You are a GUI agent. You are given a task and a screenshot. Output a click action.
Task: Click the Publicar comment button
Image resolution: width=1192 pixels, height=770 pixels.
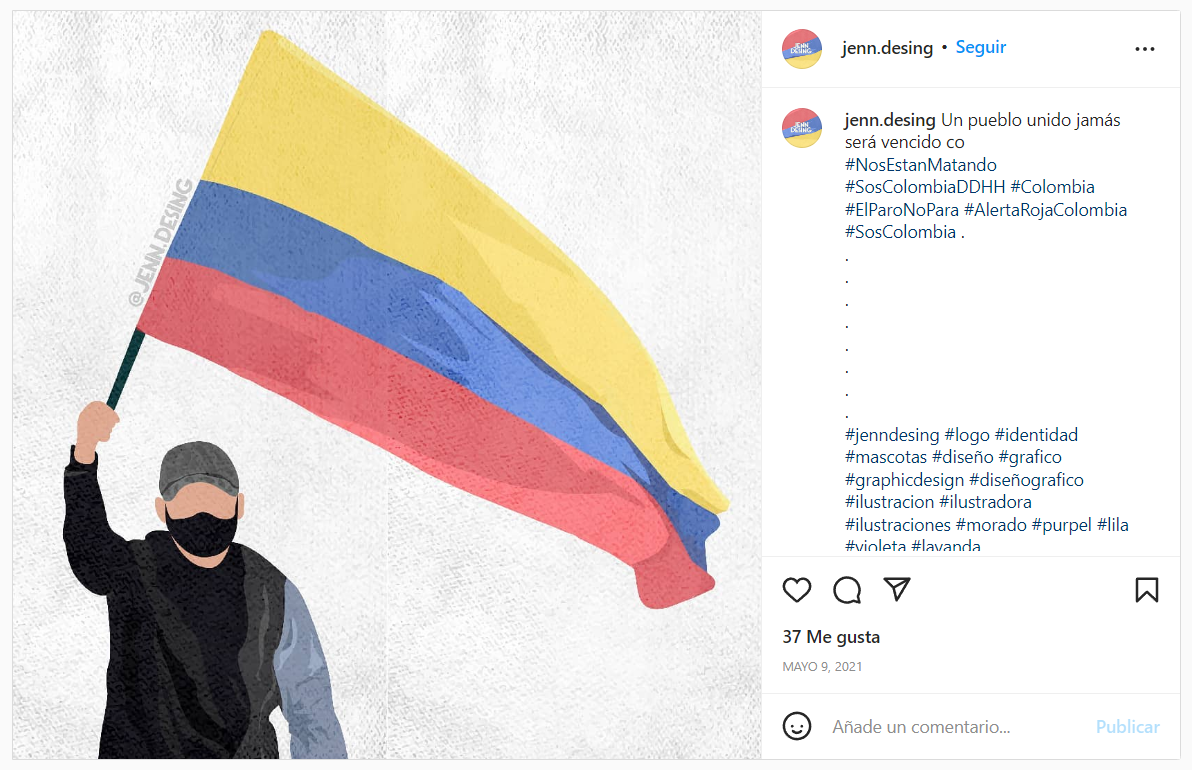click(x=1127, y=727)
